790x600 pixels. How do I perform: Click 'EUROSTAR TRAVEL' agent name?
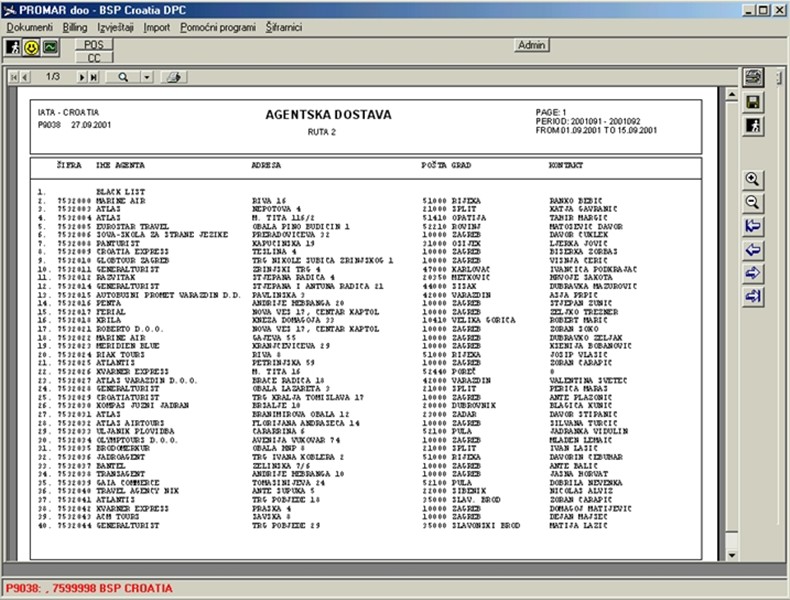(x=133, y=227)
